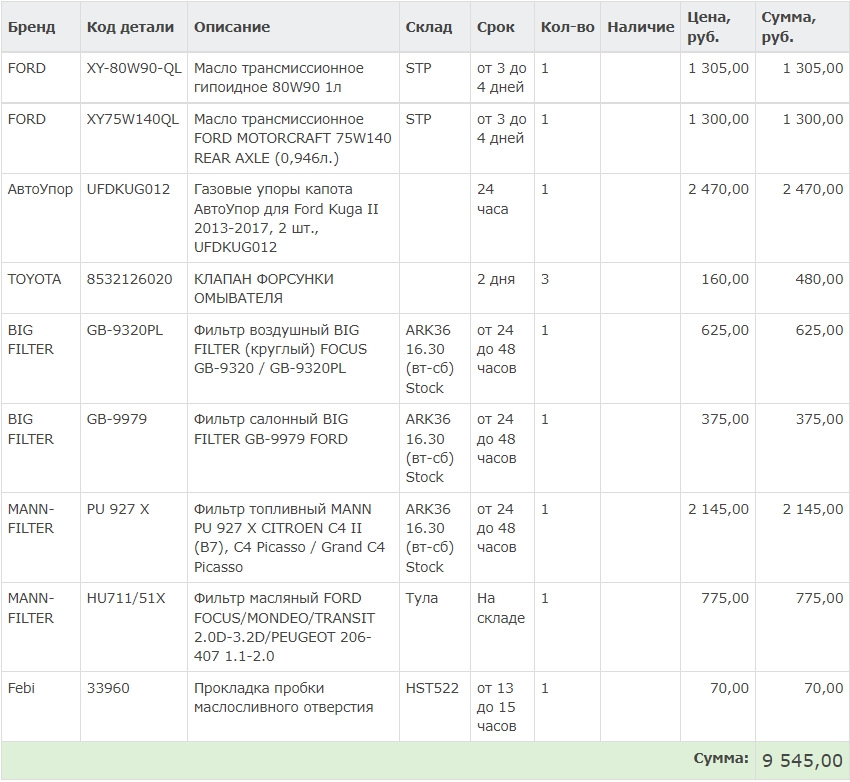Click delivery term '24 часа'
The image size is (850, 782).
pos(493,199)
